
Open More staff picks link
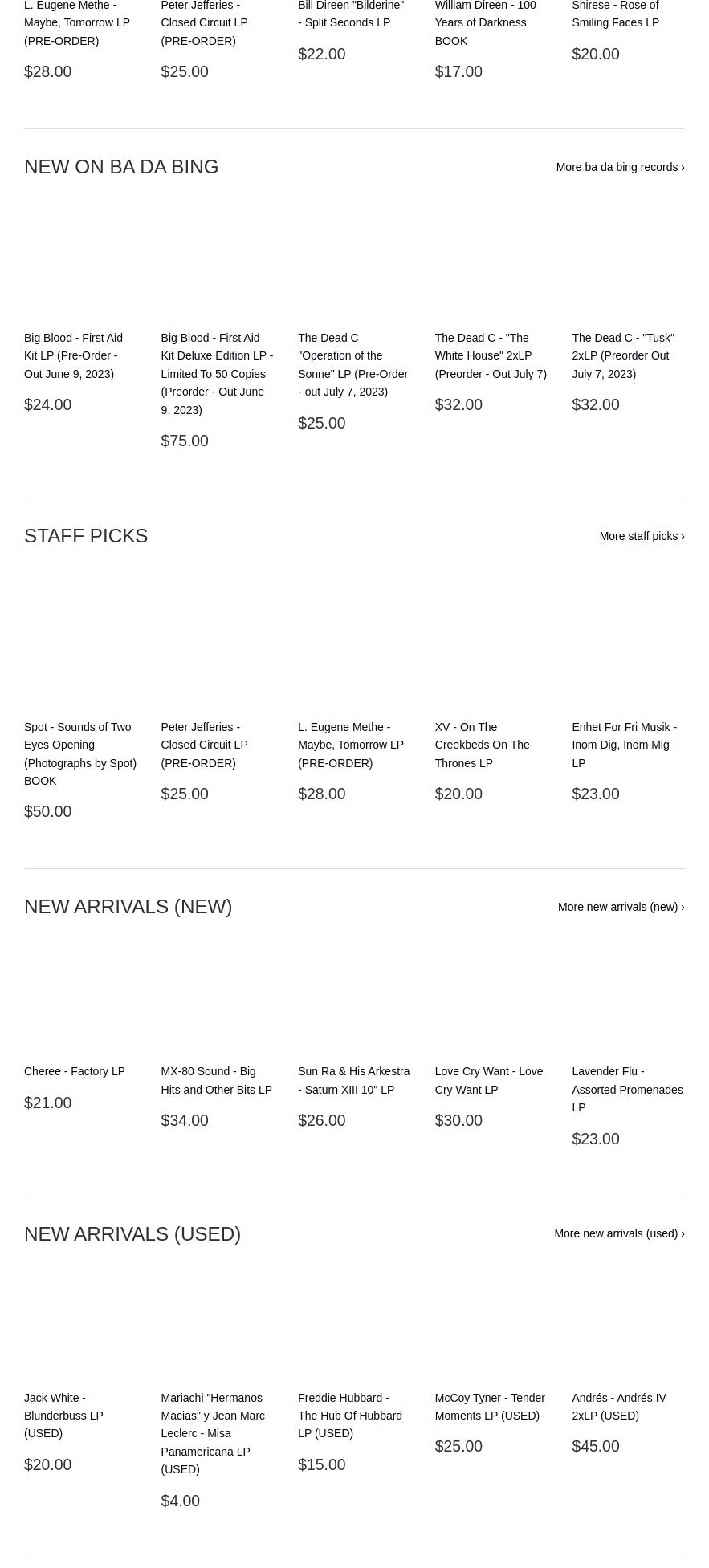pos(642,536)
